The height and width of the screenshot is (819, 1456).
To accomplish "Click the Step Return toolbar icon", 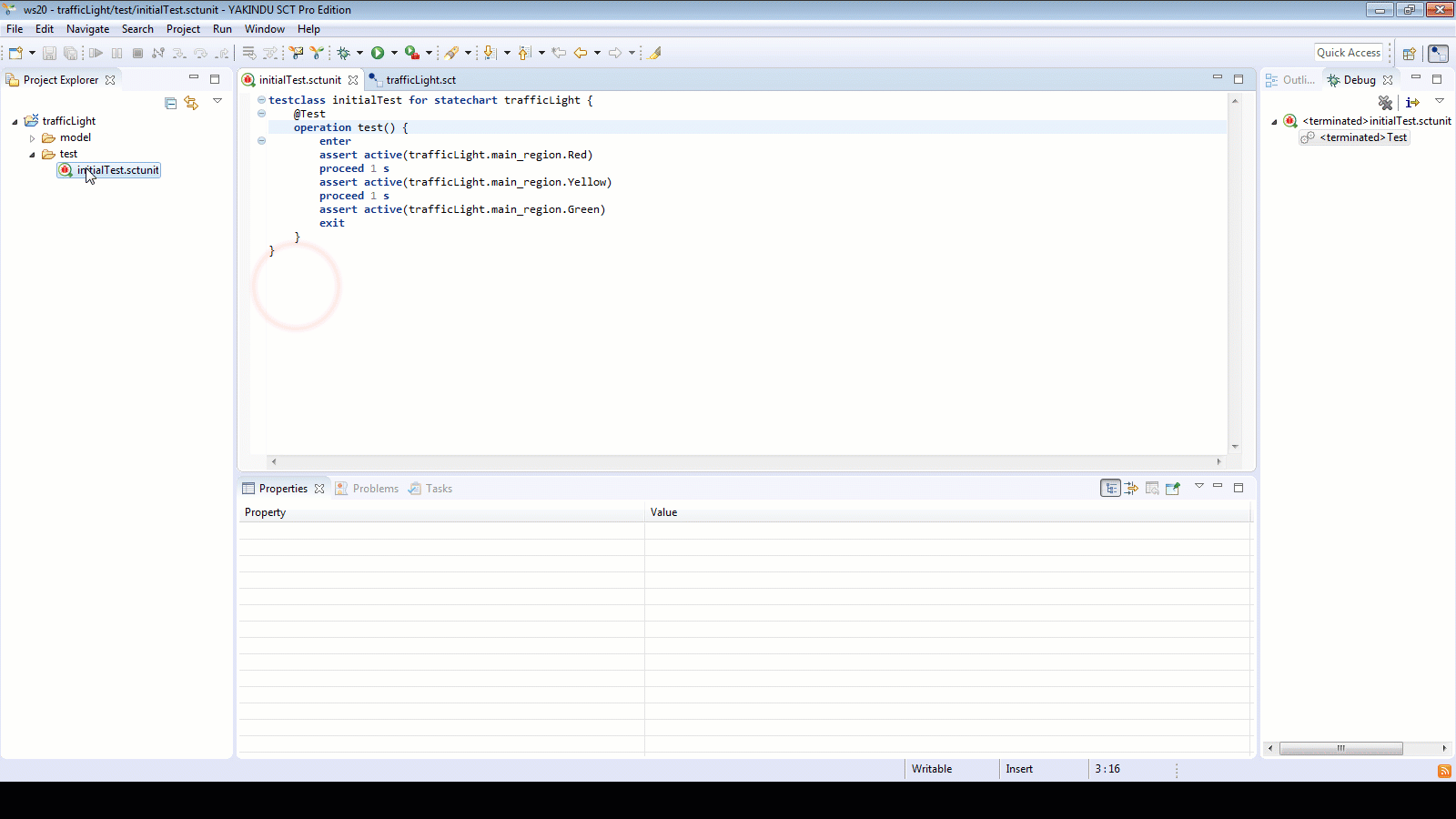I will [221, 53].
